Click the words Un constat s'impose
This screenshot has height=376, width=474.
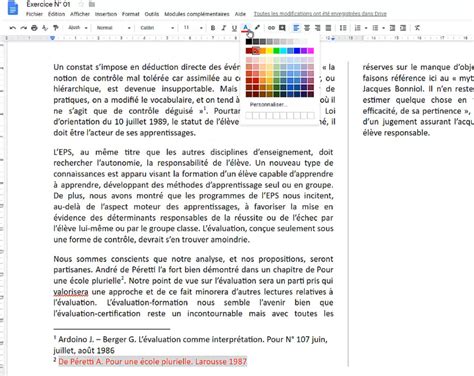click(x=90, y=67)
